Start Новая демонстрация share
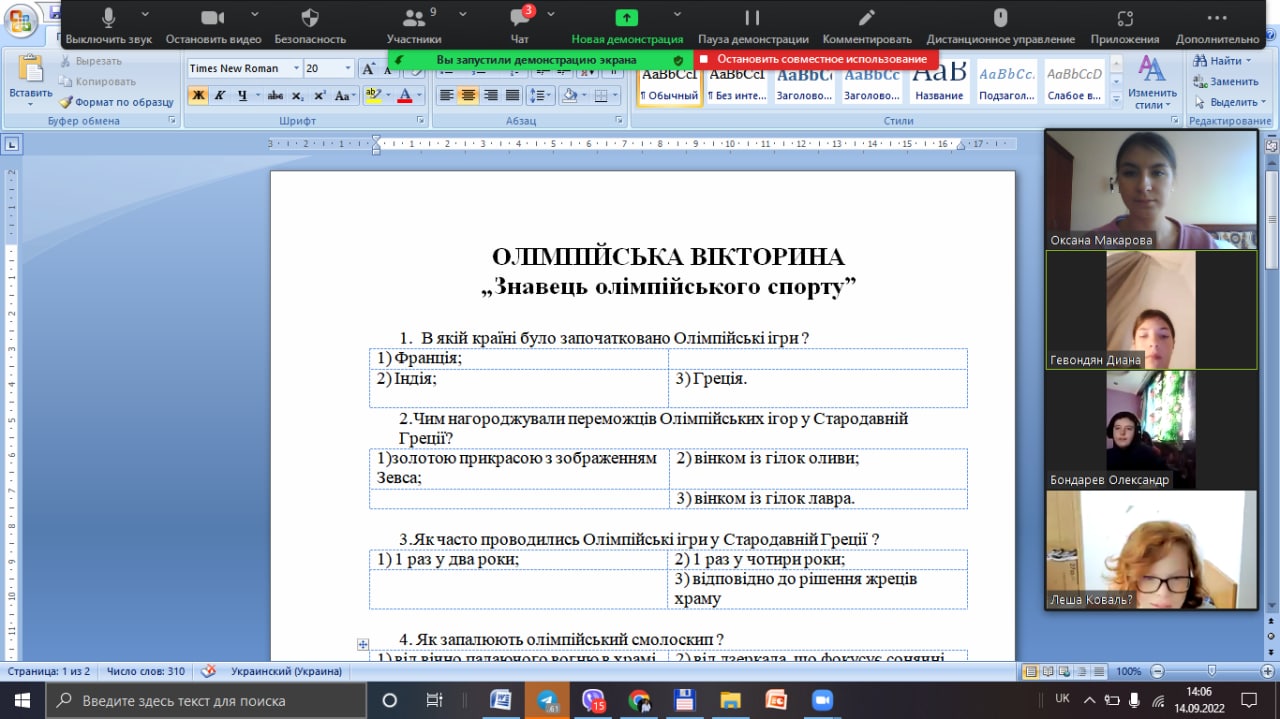1280x719 pixels. click(x=627, y=26)
